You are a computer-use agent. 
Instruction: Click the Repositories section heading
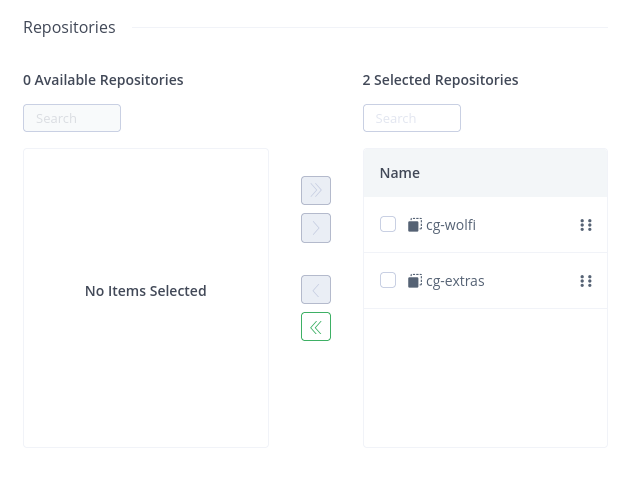coord(69,28)
